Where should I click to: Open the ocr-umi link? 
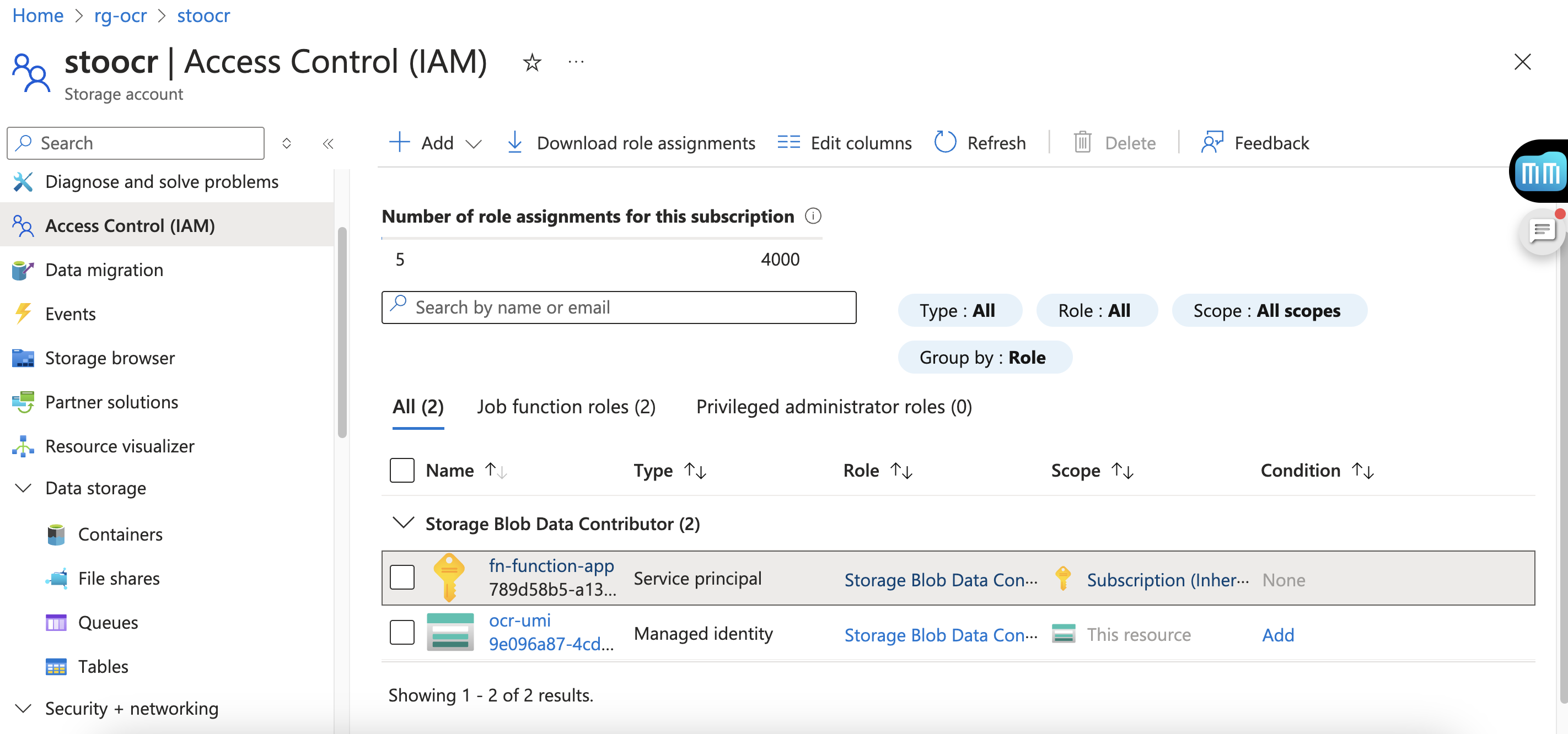[520, 621]
